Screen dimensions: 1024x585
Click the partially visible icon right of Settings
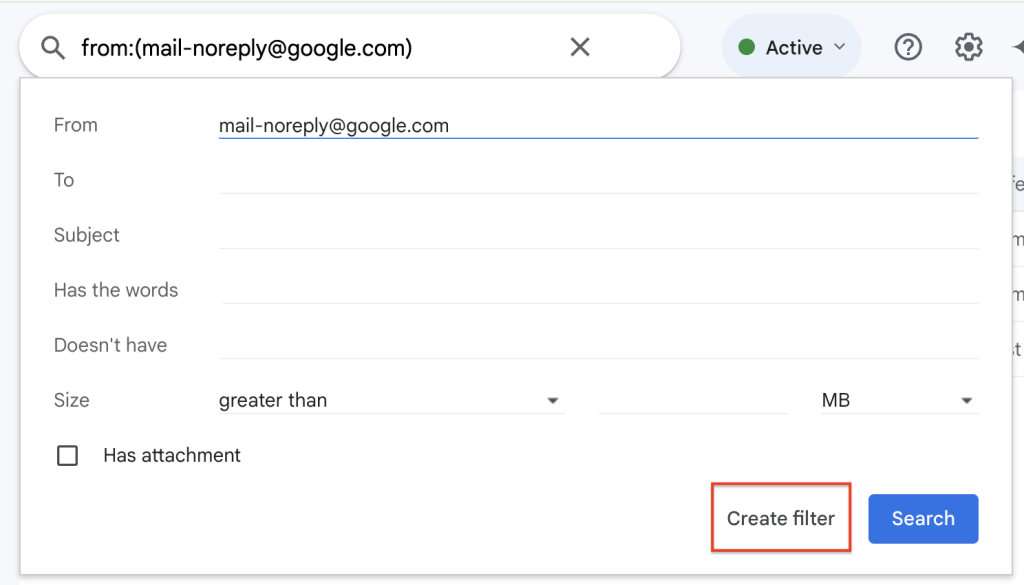[x=1017, y=47]
